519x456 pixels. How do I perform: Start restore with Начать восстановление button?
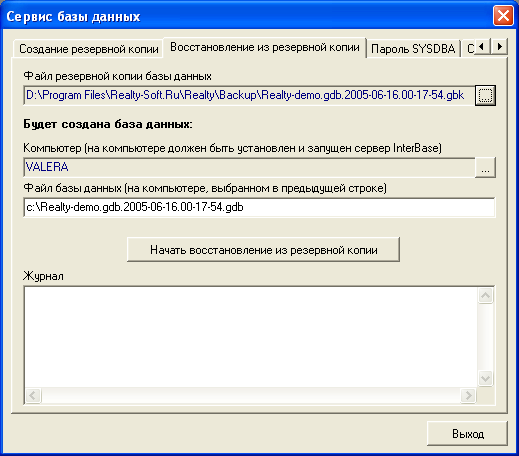click(x=263, y=250)
